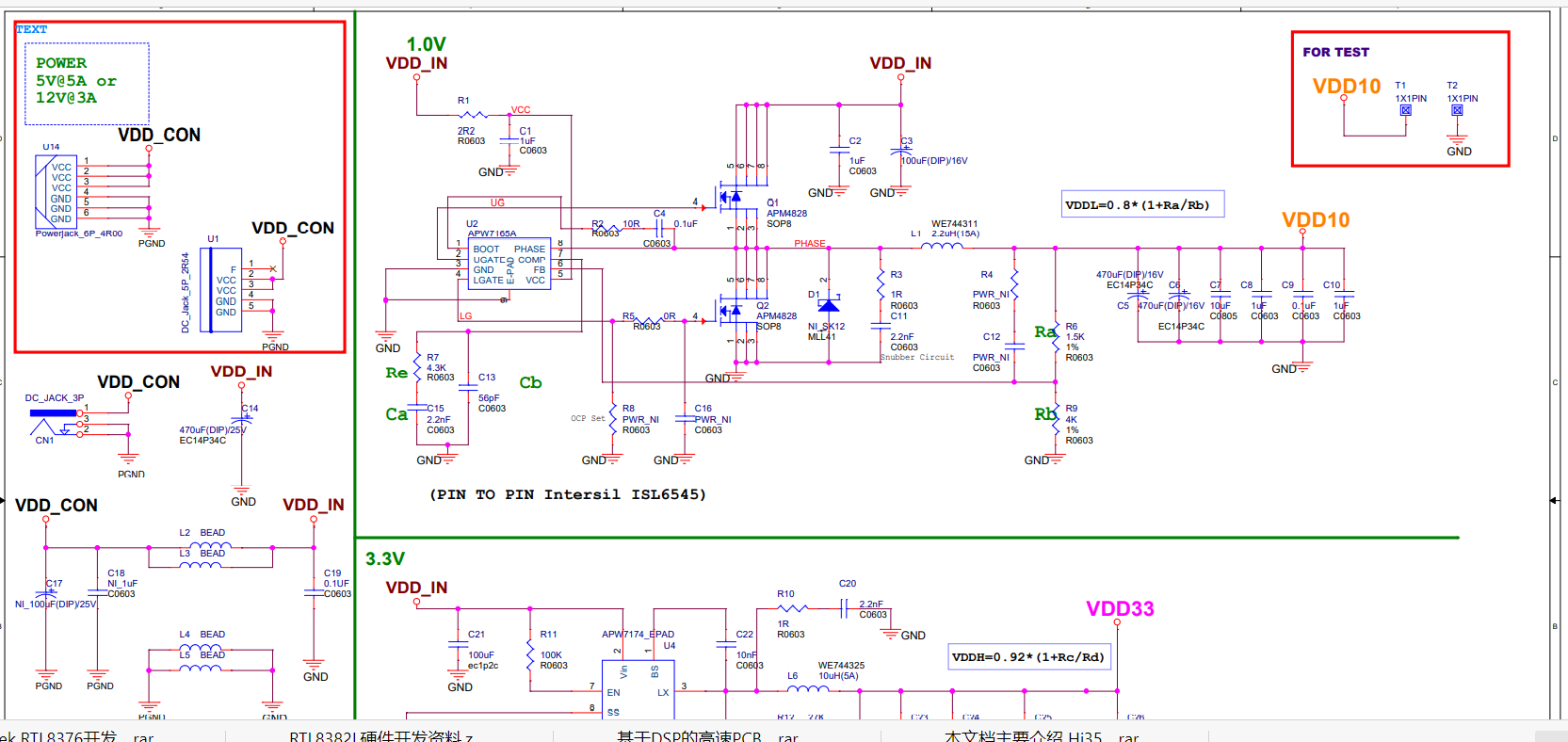Click the green Ca label

coord(396,414)
